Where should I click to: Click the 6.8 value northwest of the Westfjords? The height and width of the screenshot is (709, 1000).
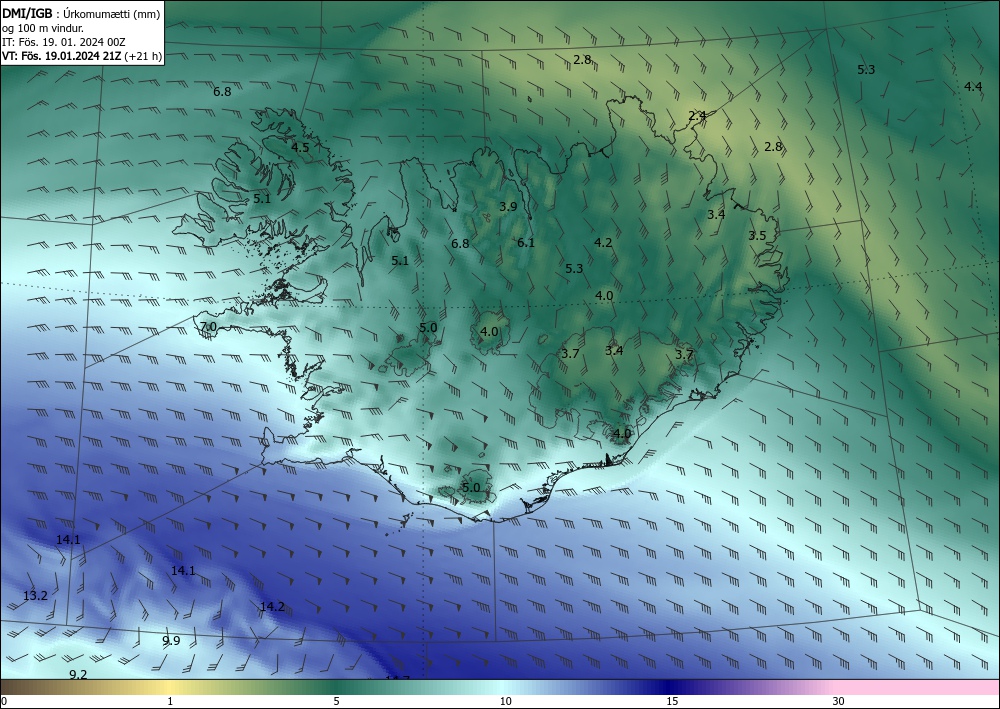tap(222, 92)
